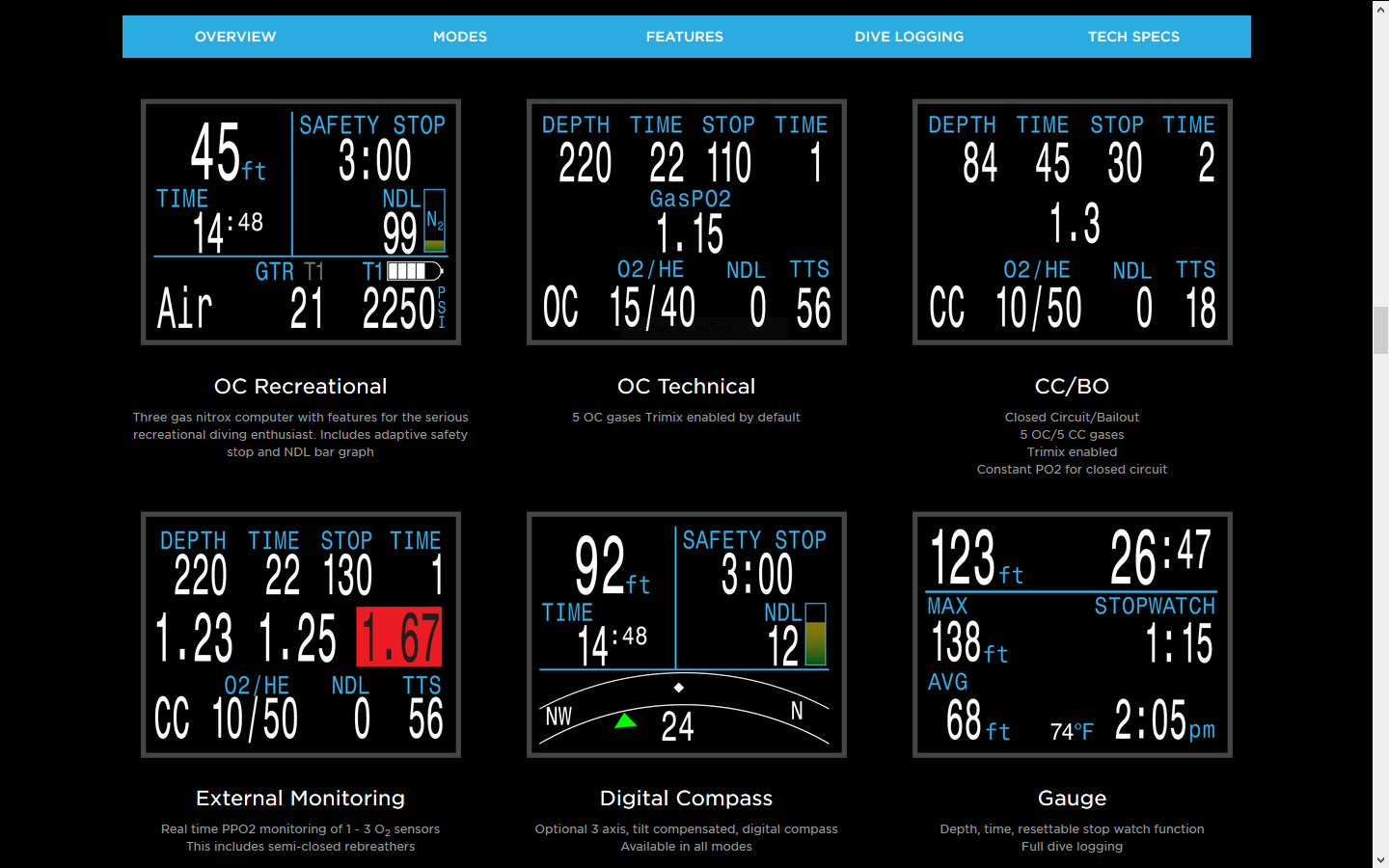Screen dimensions: 1389x868
Task: Click the Digital Compass heading
Action: [687, 799]
